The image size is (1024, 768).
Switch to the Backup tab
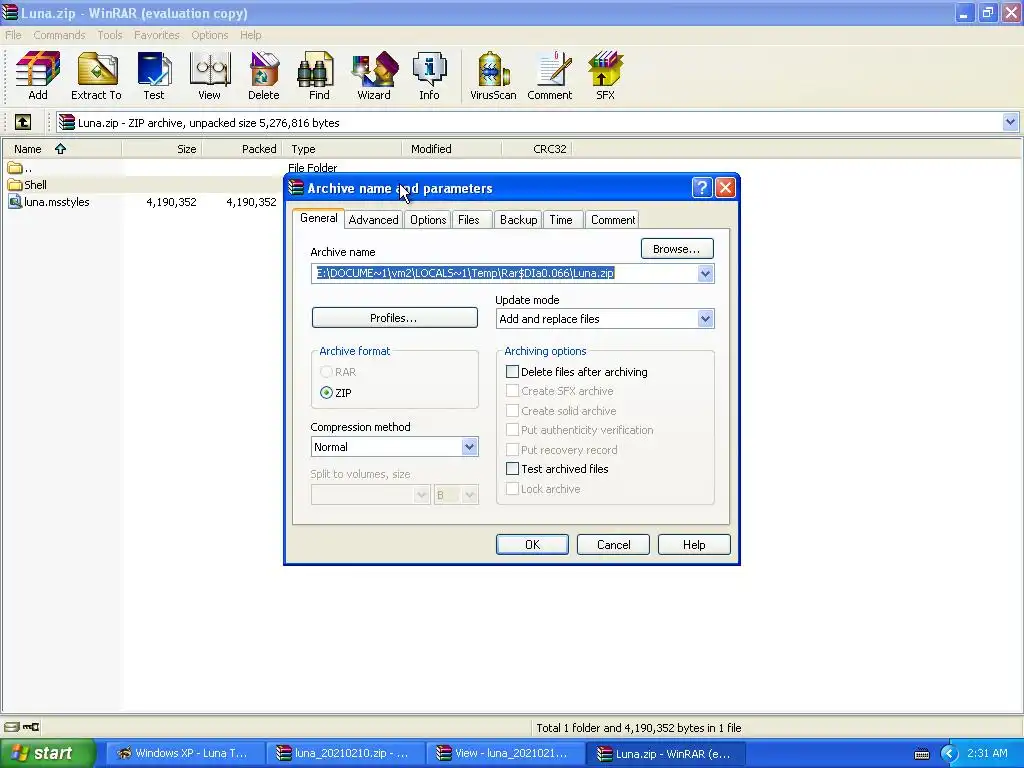pos(519,220)
